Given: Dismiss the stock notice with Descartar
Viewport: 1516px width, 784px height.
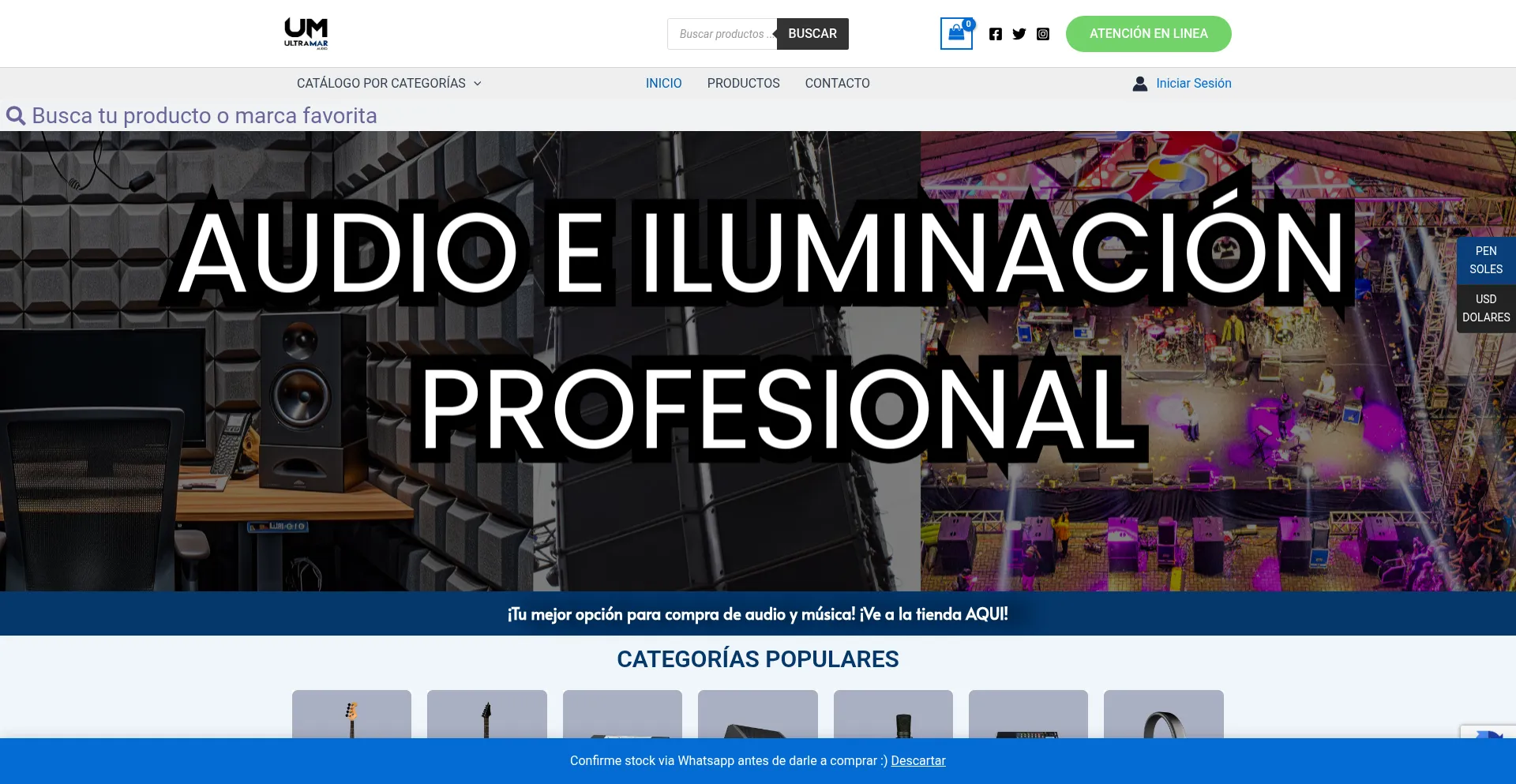Looking at the screenshot, I should [x=917, y=761].
